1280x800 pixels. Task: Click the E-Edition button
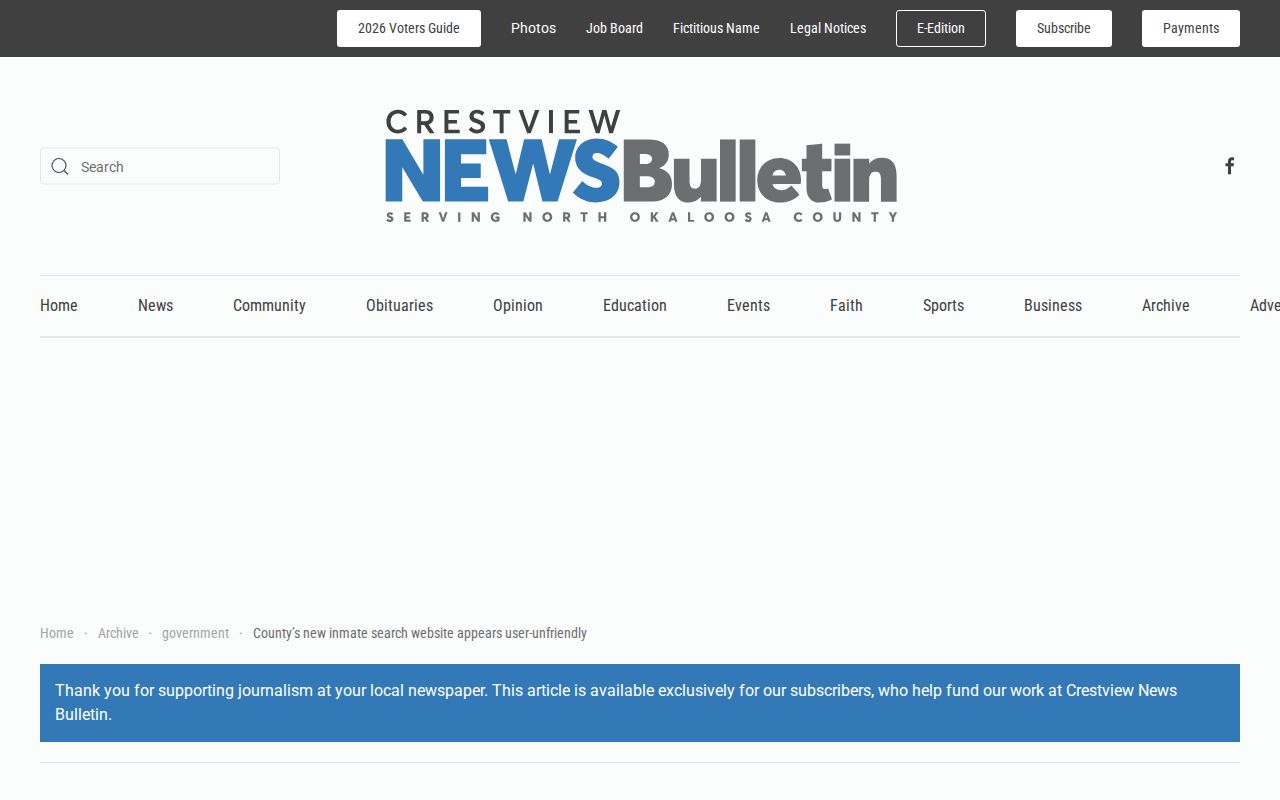tap(941, 28)
